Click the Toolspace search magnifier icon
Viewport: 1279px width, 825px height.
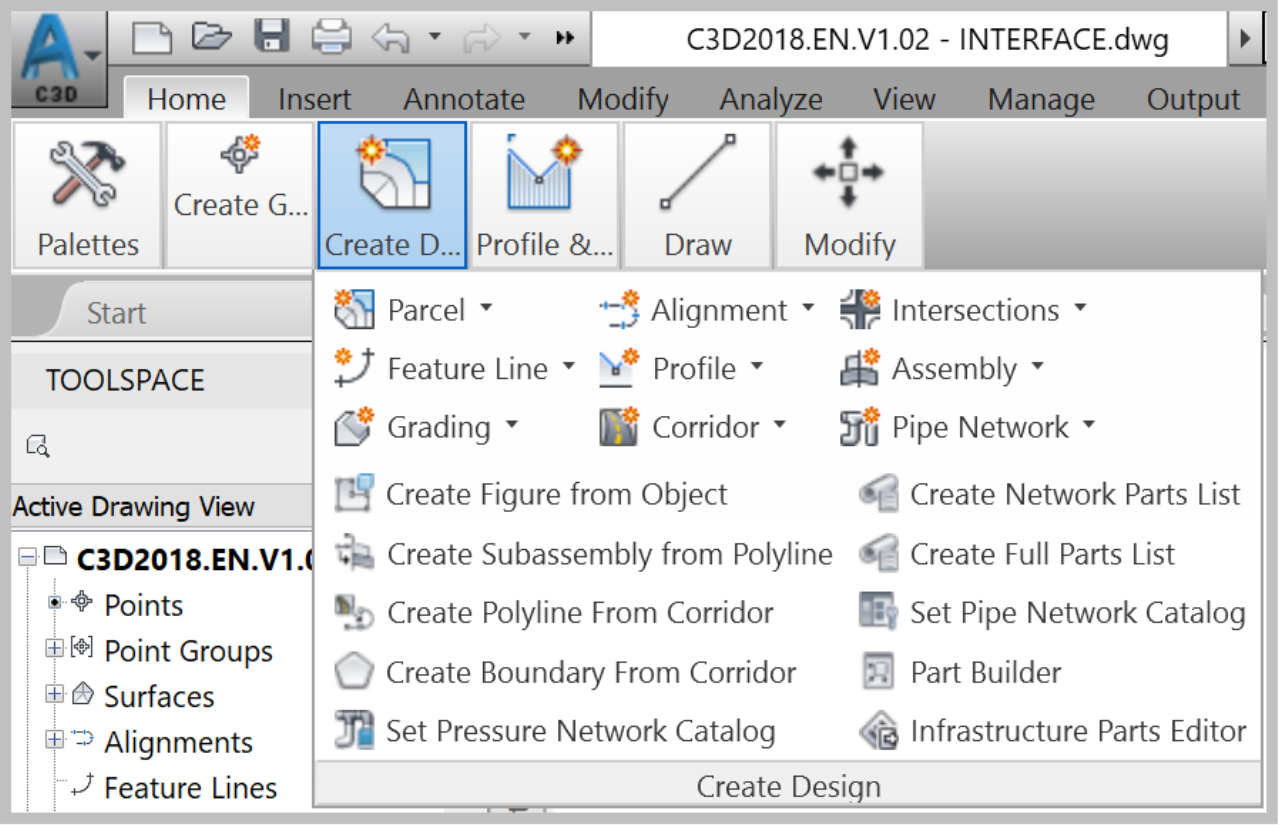[38, 446]
